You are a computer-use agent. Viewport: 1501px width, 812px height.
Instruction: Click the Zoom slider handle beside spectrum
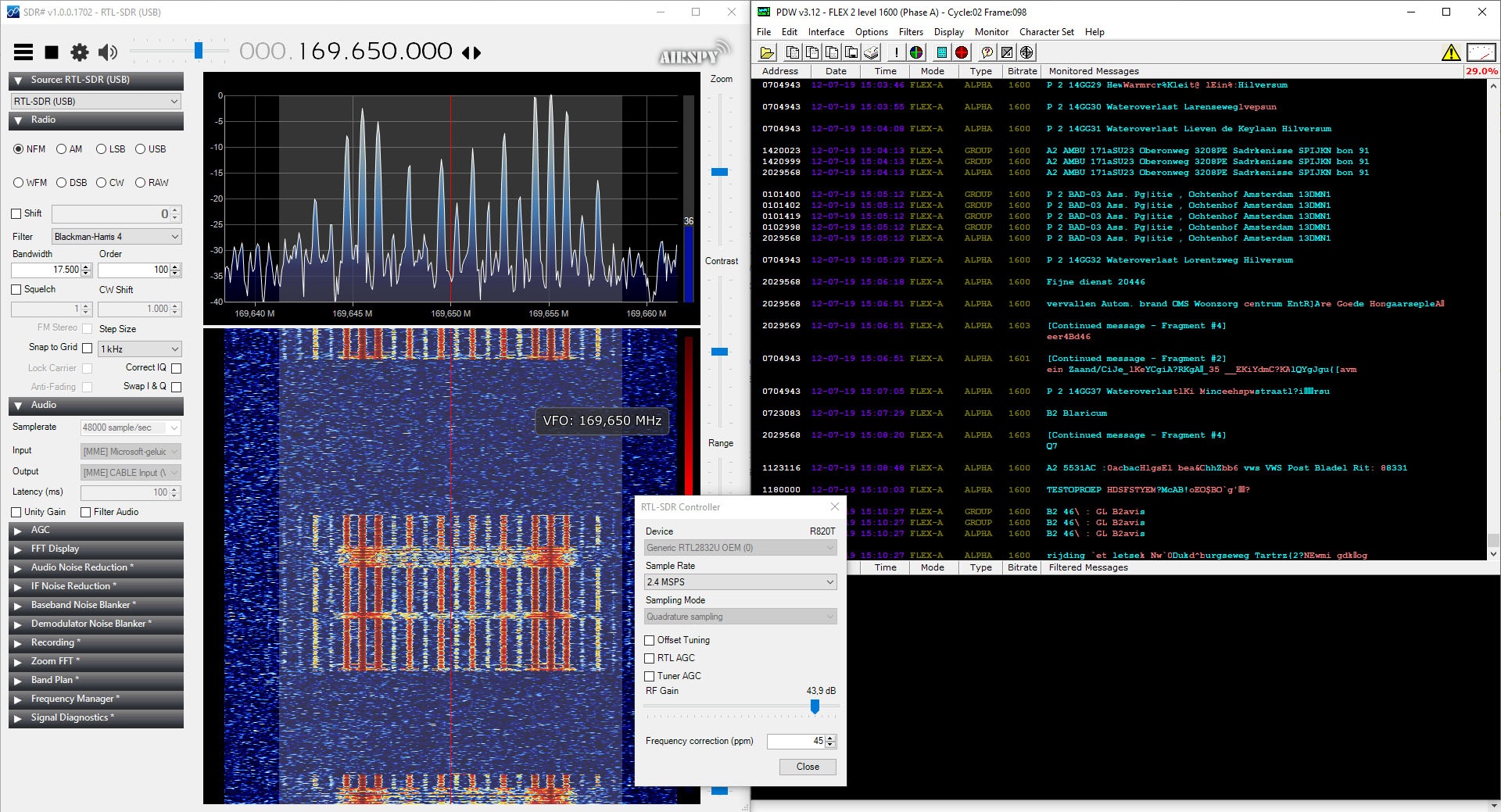pyautogui.click(x=719, y=172)
